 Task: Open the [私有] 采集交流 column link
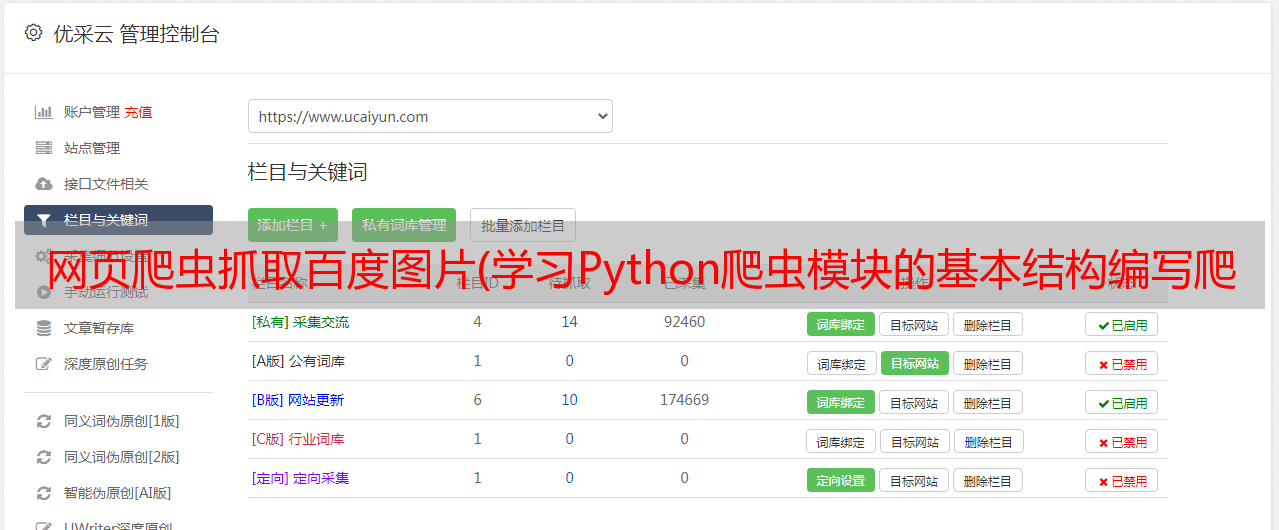tap(300, 322)
